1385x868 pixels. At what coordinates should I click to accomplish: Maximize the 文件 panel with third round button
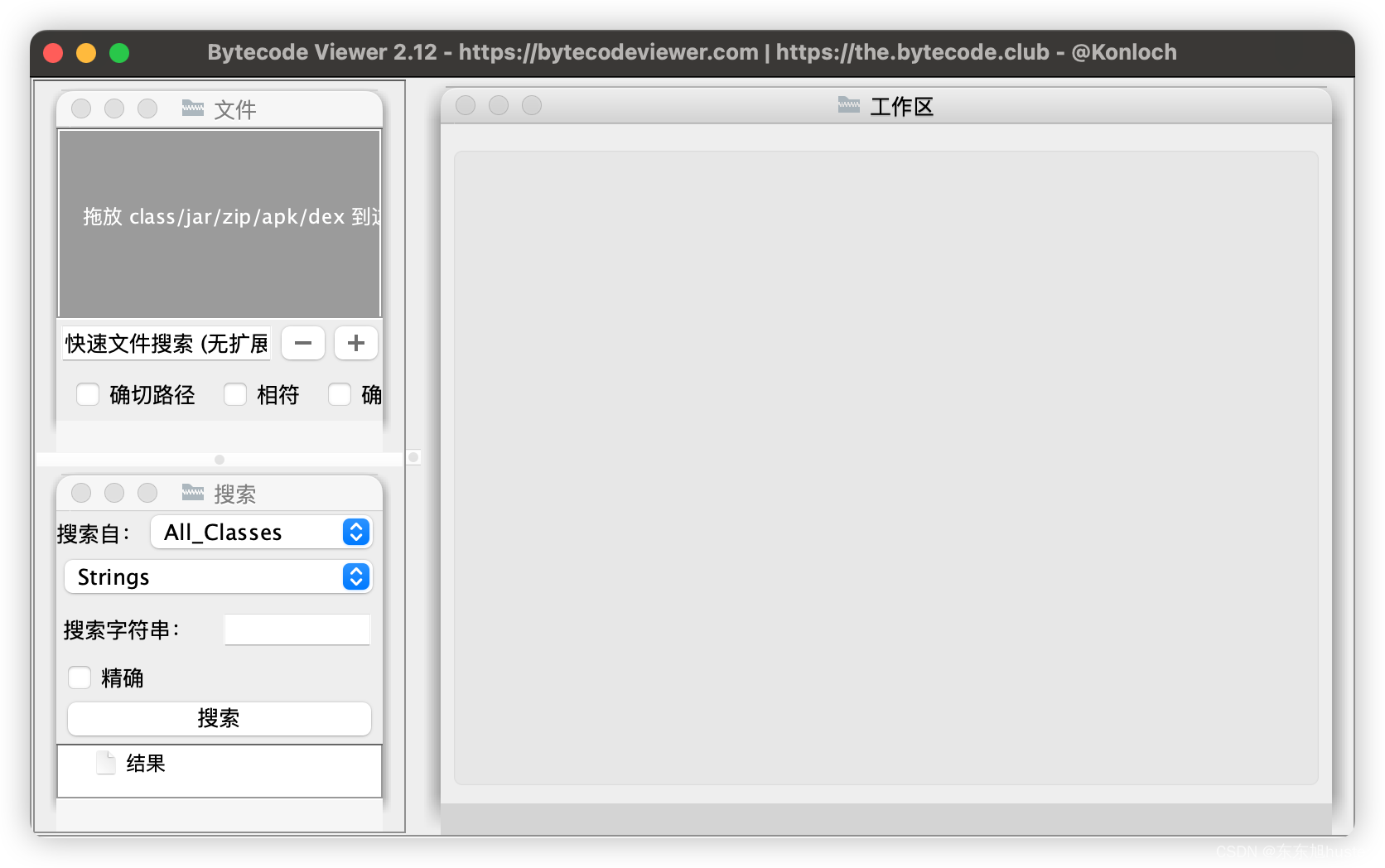pos(147,108)
